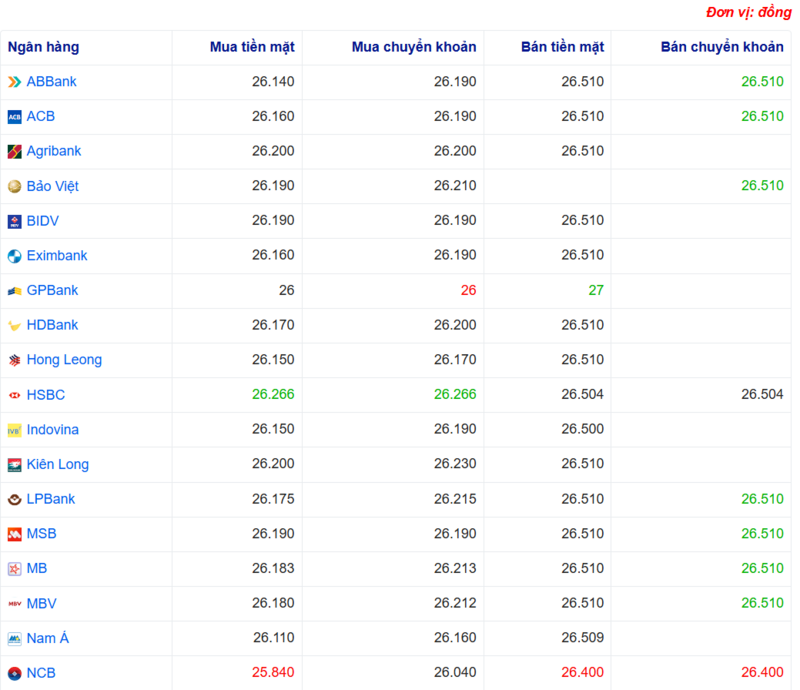The width and height of the screenshot is (800, 690).
Task: Click the MSB red logo icon
Action: click(14, 533)
